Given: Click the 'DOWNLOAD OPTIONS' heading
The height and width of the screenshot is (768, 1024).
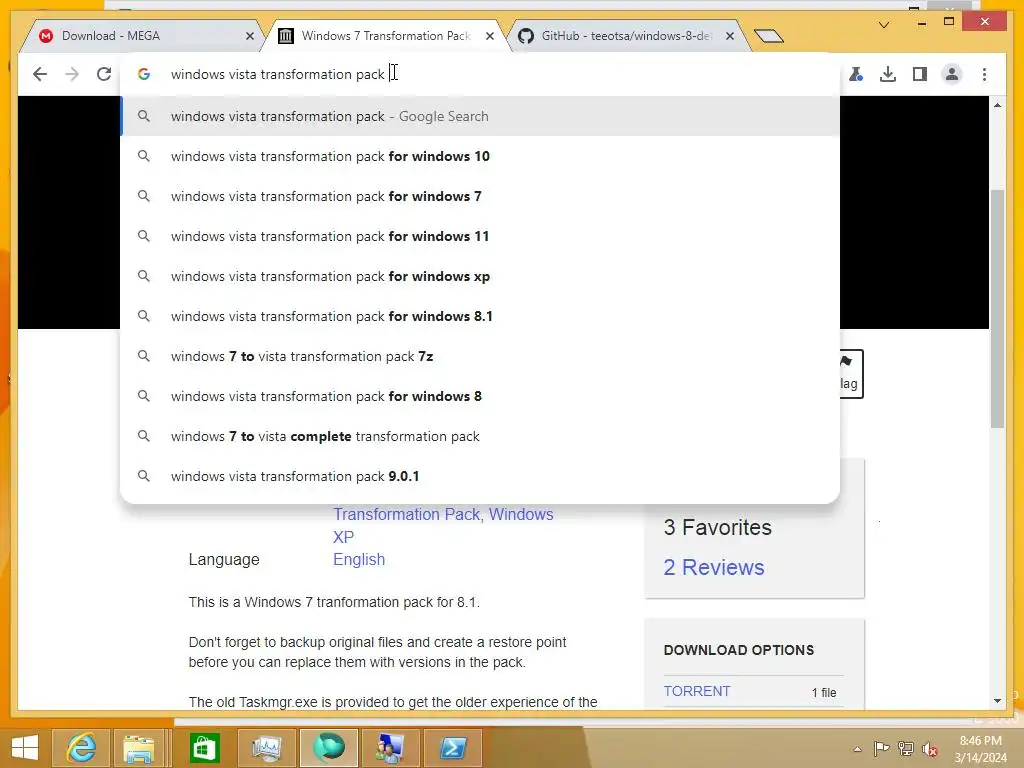Looking at the screenshot, I should click(x=739, y=650).
